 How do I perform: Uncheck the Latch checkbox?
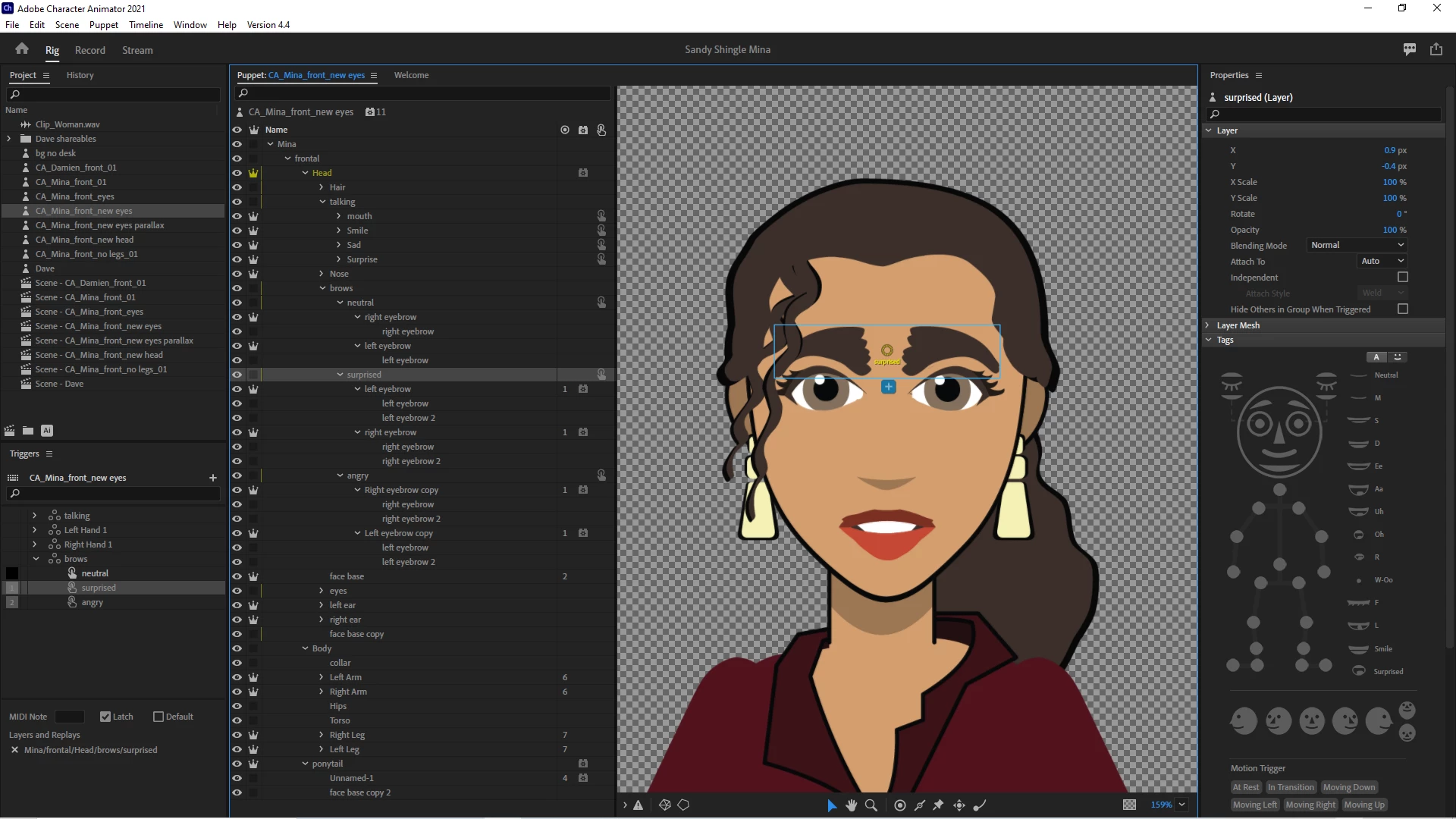[105, 717]
